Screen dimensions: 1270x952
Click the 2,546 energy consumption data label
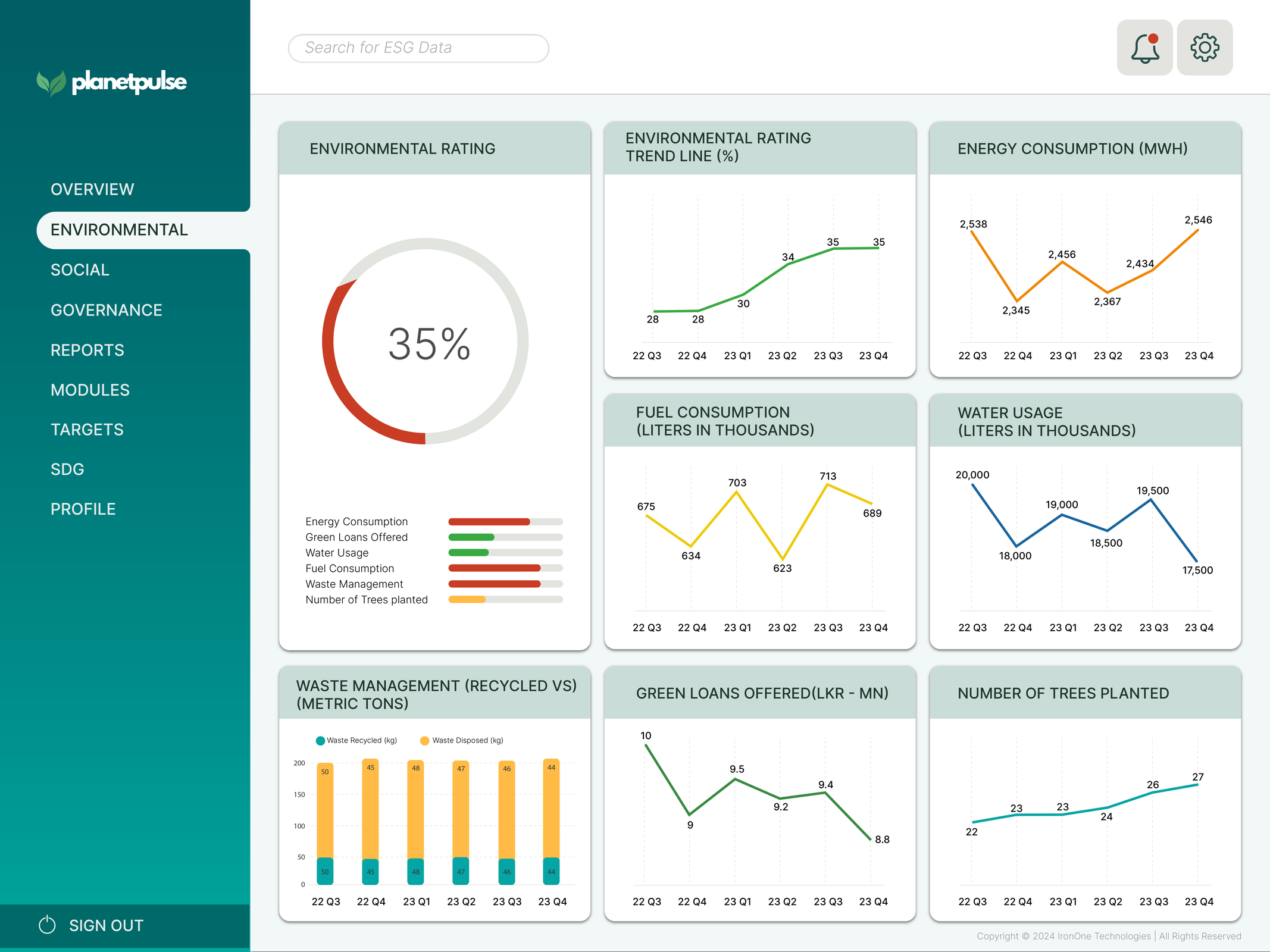(x=1198, y=220)
